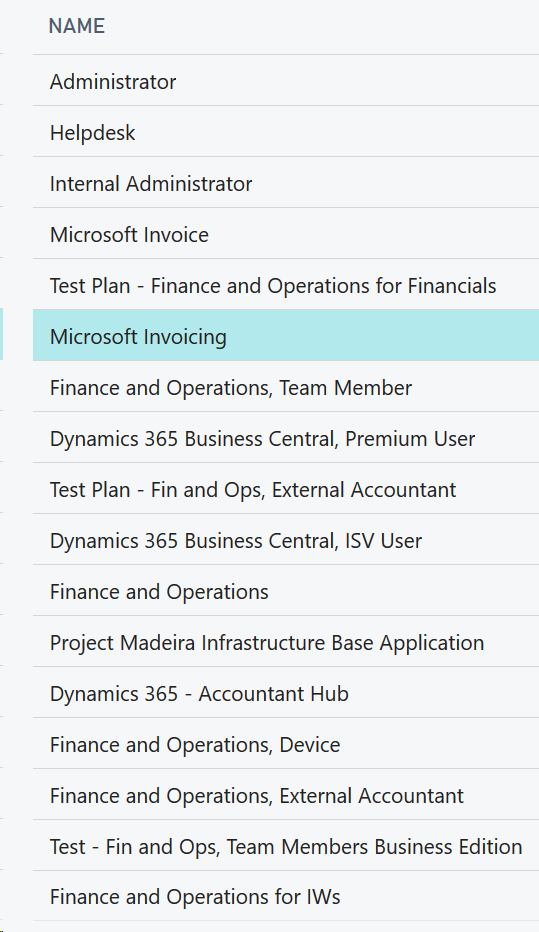Select the Administrator row

pos(286,81)
